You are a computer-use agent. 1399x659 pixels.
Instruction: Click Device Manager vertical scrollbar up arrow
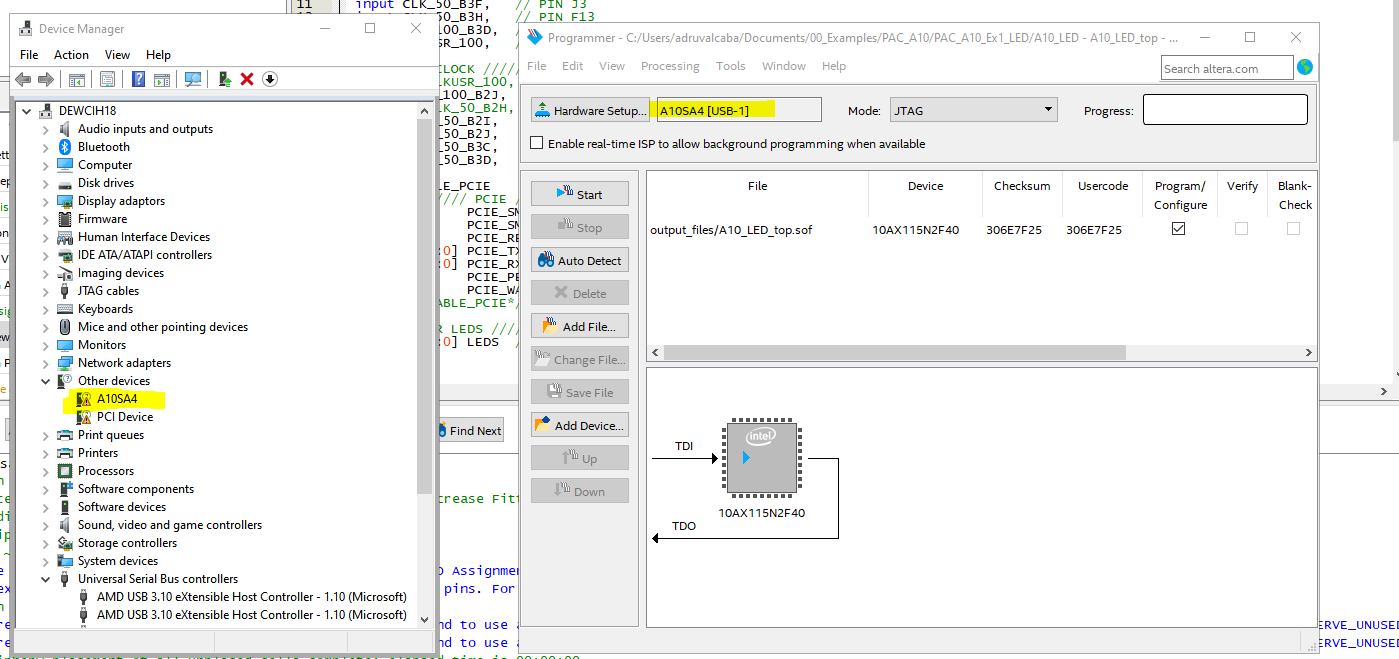pos(425,109)
